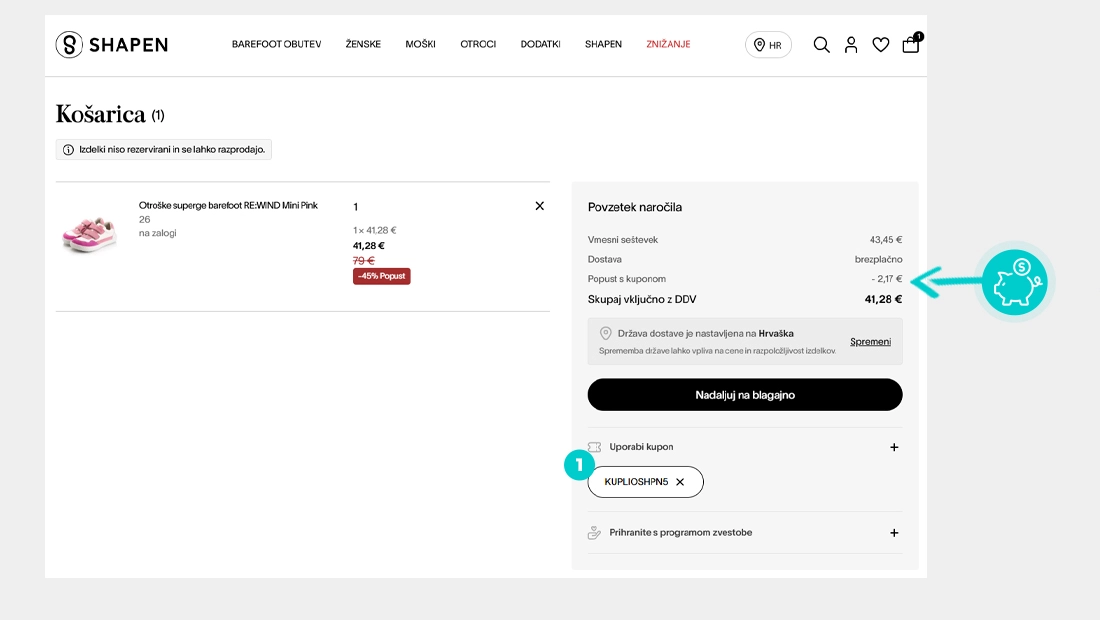Open the HR country selector

click(768, 45)
